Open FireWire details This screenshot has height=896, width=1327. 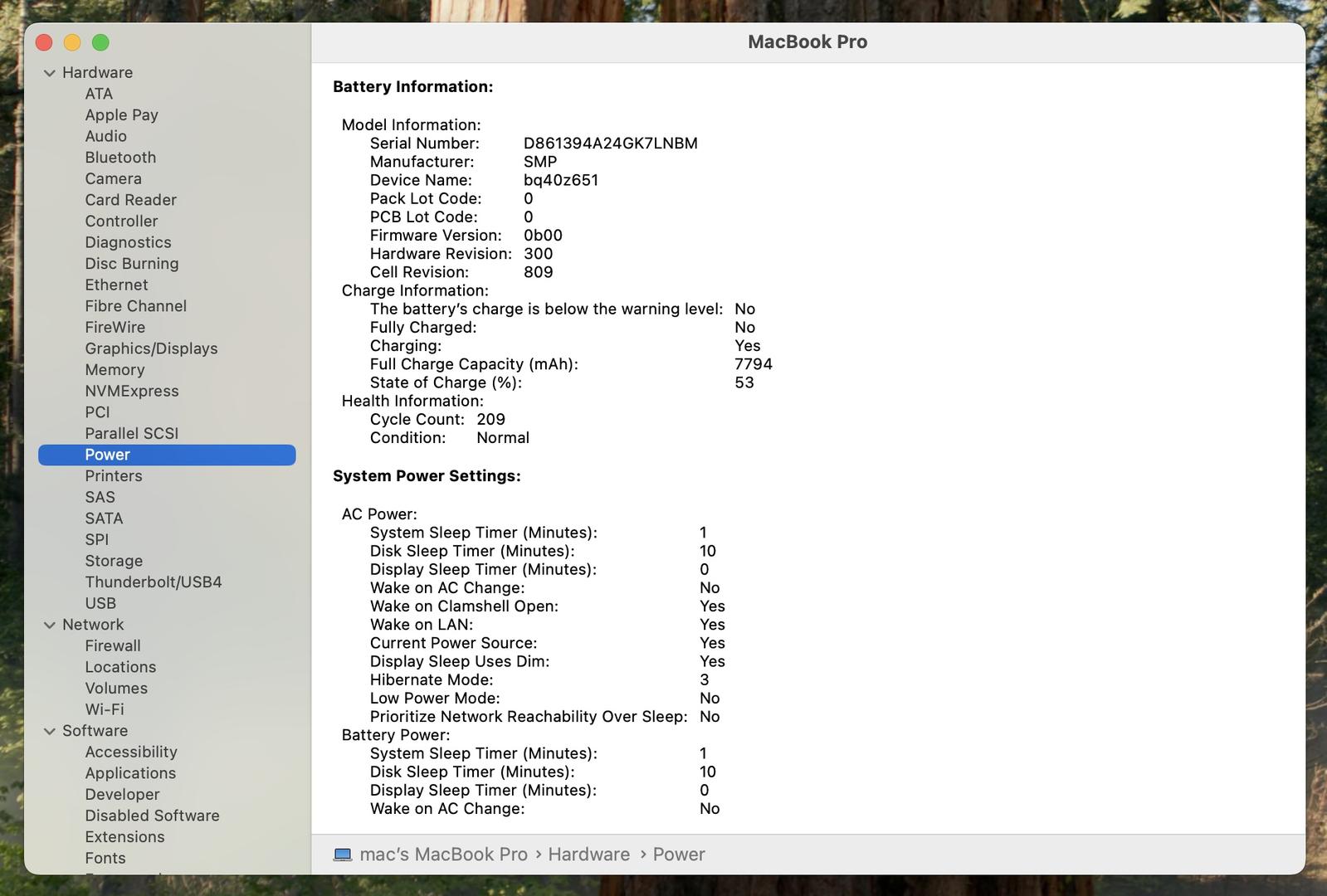tap(115, 328)
